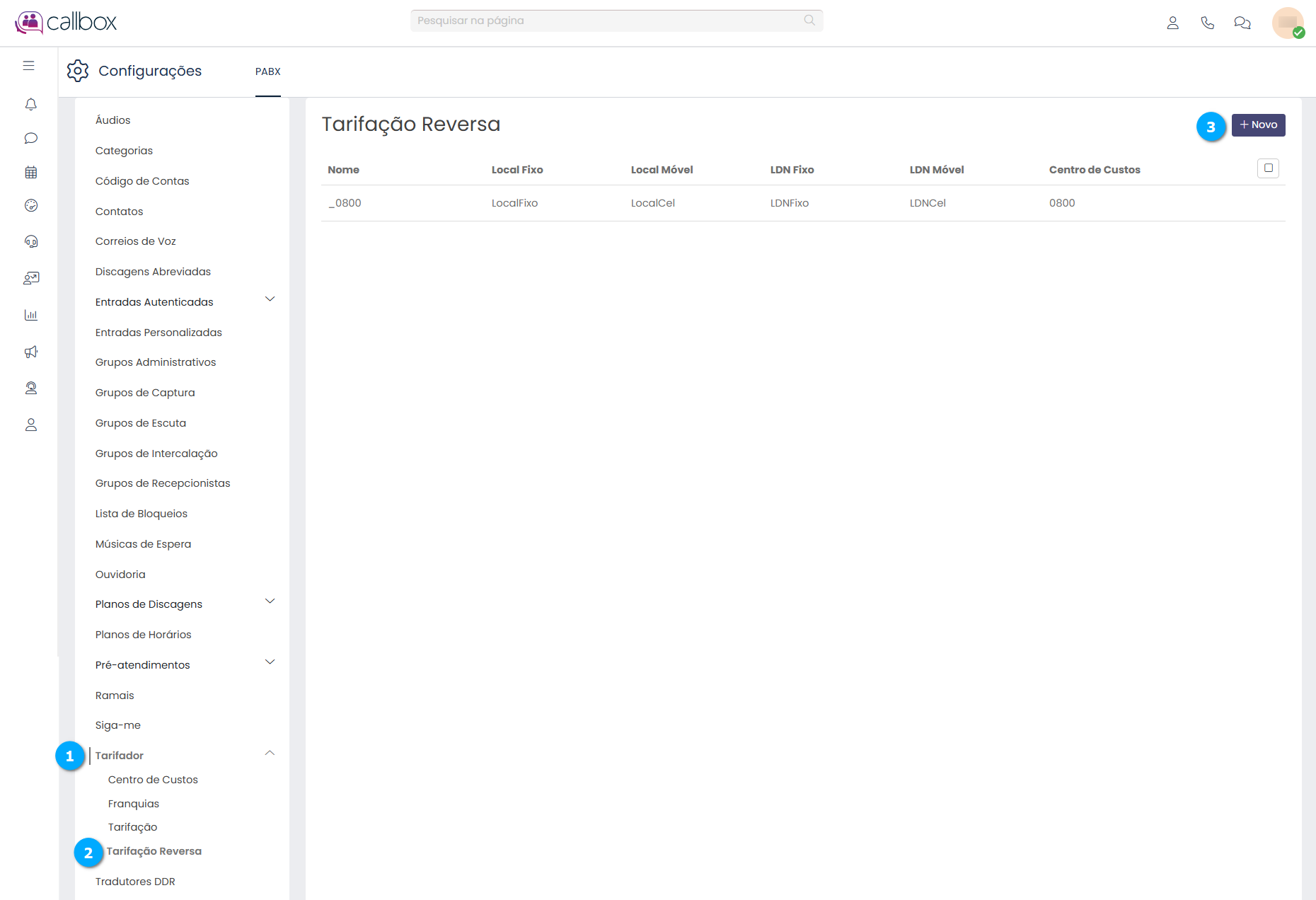Expand the Entradas Autenticadas submenu
The image size is (1316, 900).
[270, 299]
